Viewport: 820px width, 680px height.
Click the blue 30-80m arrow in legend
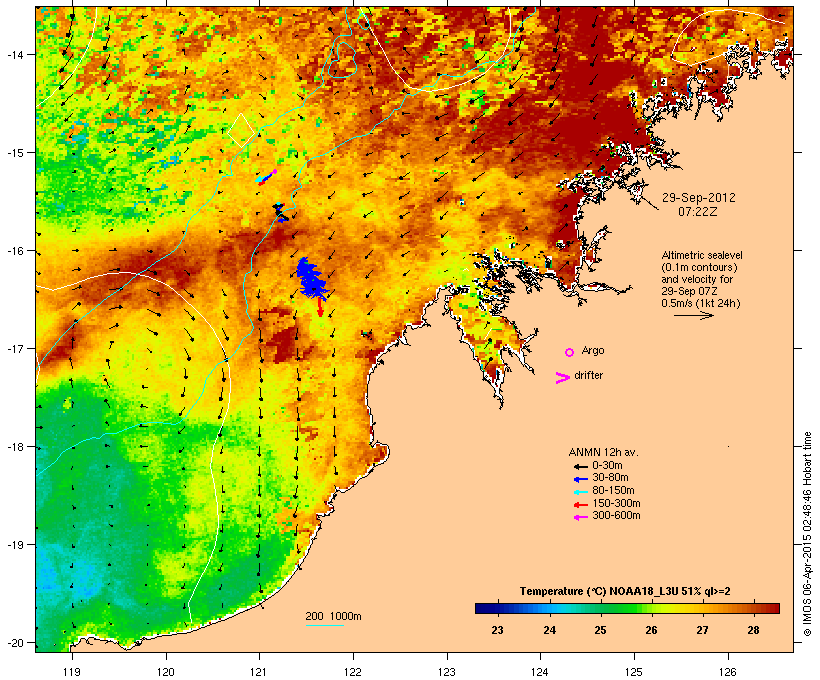tap(580, 479)
